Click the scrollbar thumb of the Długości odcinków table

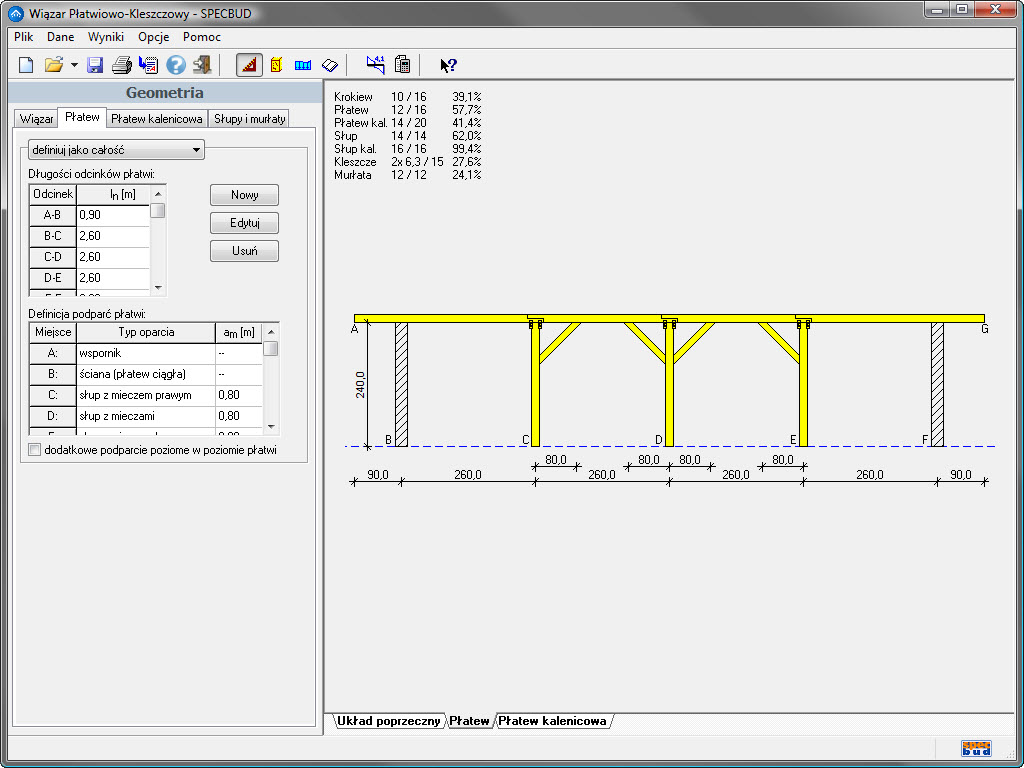(x=158, y=211)
